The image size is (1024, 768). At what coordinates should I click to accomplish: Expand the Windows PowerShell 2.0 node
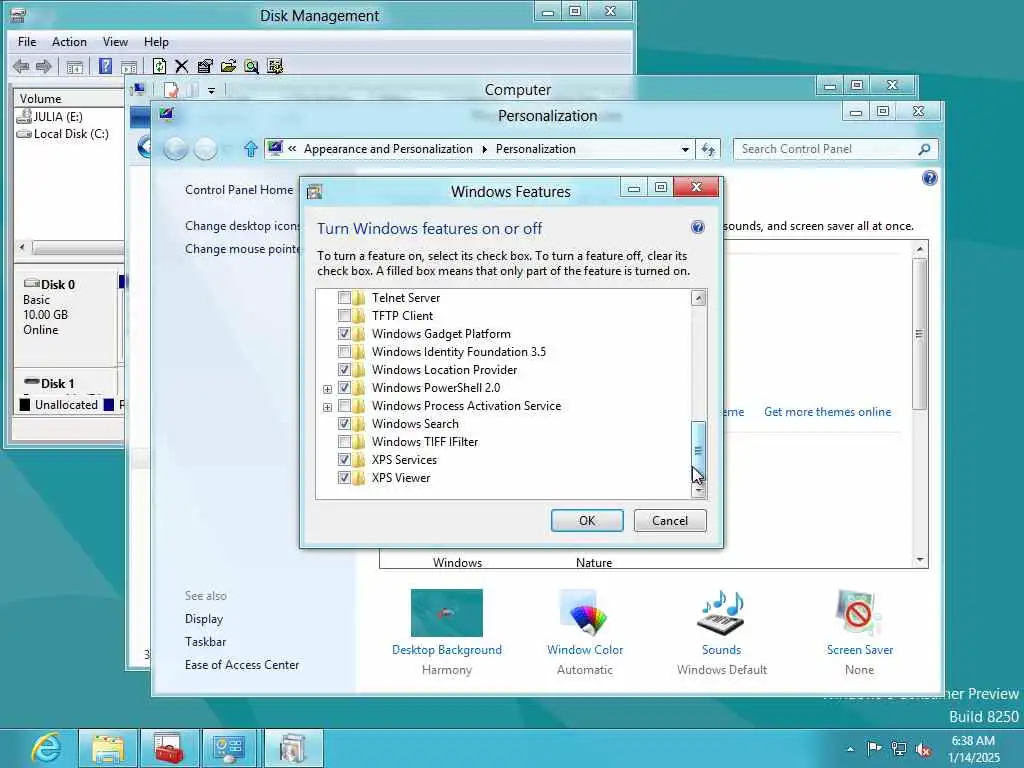tap(327, 389)
